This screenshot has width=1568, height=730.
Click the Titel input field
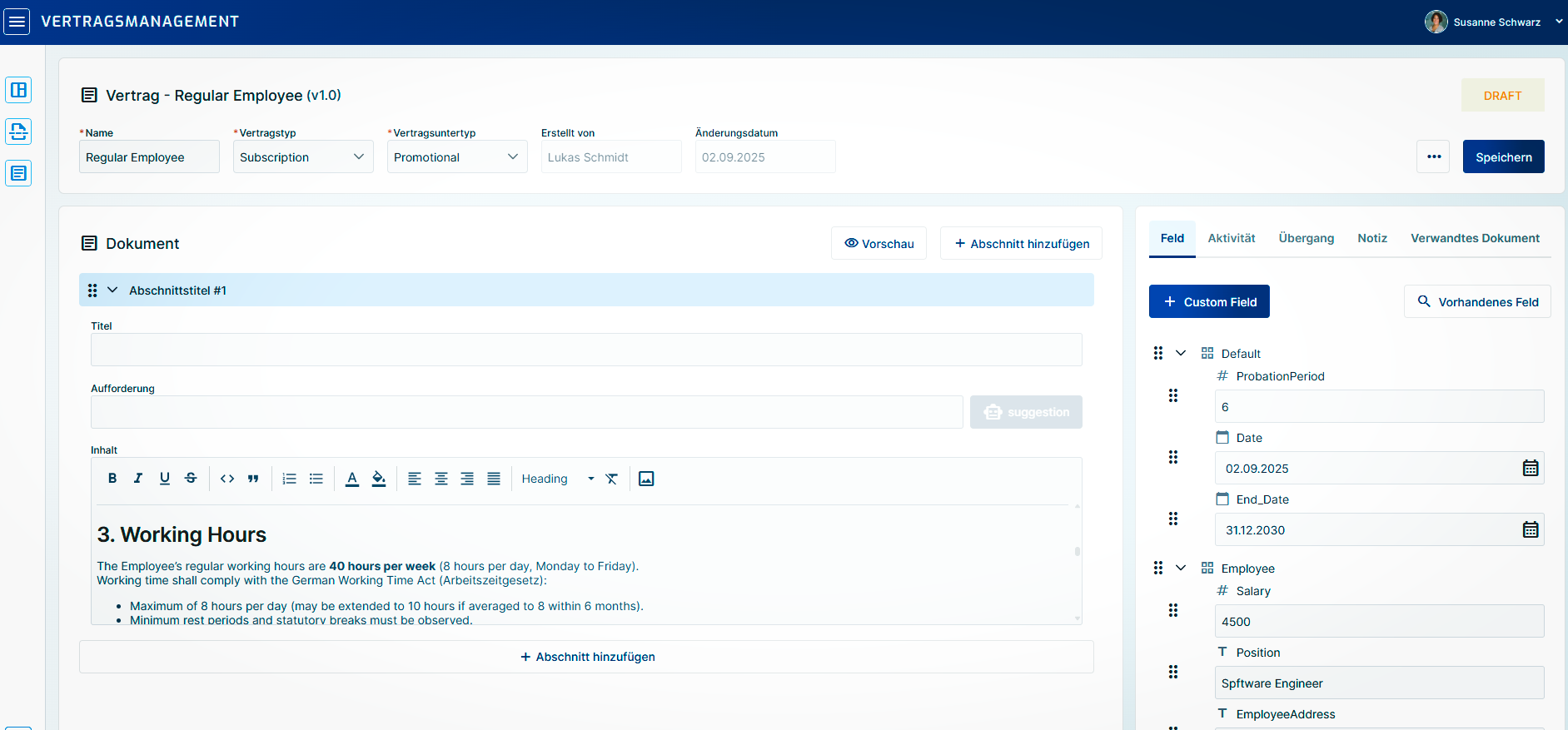586,350
